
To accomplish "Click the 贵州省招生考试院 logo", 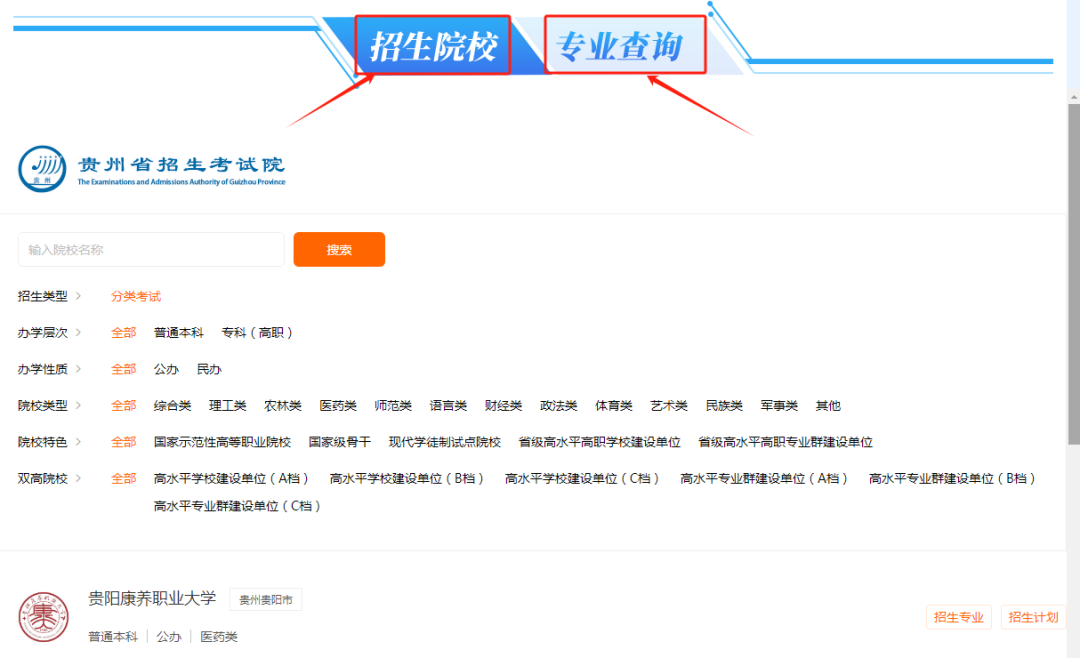I will point(151,169).
